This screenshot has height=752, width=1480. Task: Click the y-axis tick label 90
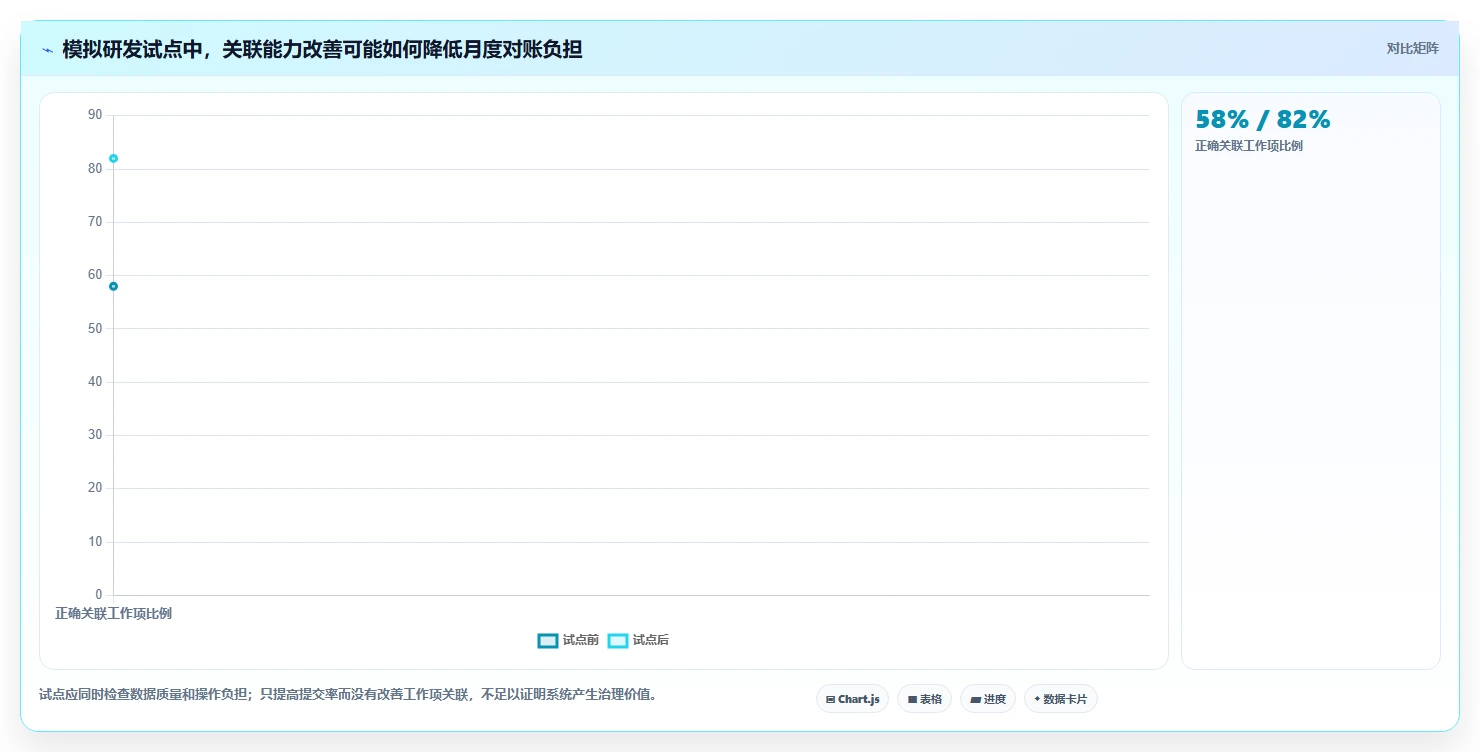click(x=95, y=115)
